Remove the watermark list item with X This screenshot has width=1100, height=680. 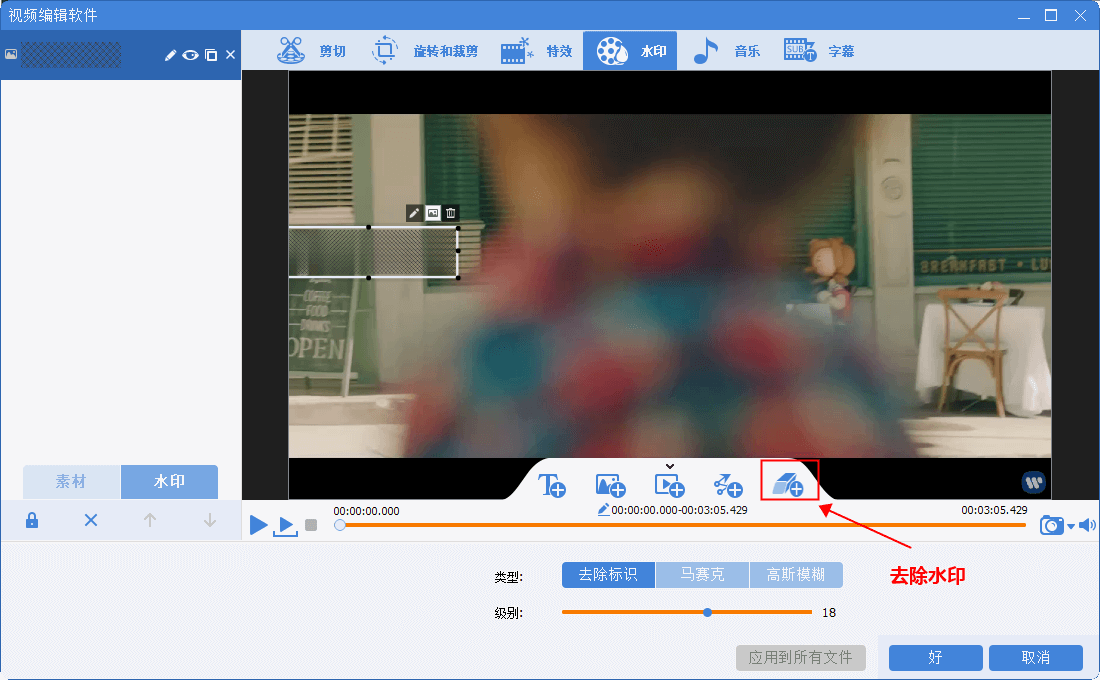[x=230, y=55]
